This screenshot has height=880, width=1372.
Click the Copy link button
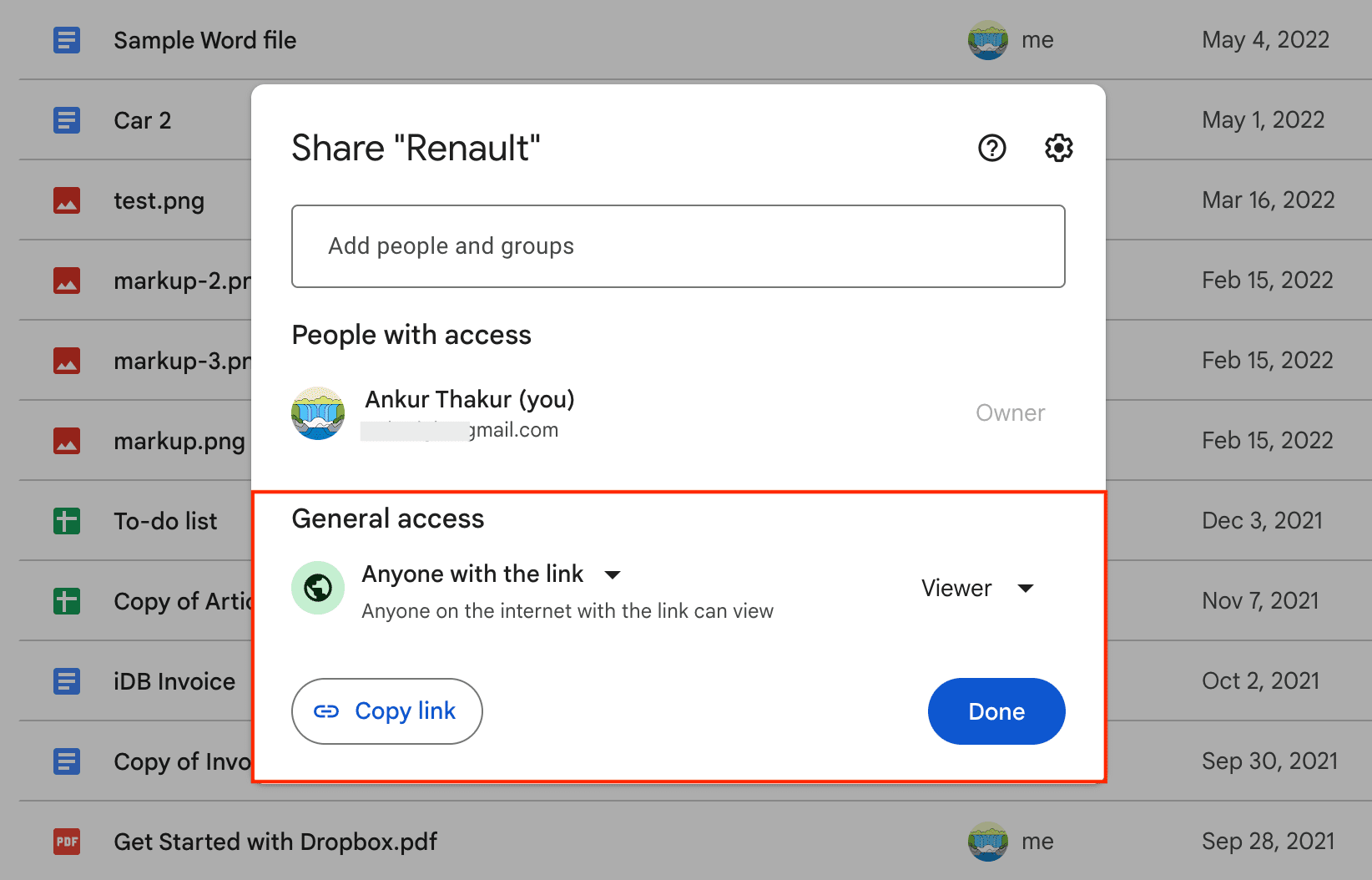pyautogui.click(x=387, y=711)
